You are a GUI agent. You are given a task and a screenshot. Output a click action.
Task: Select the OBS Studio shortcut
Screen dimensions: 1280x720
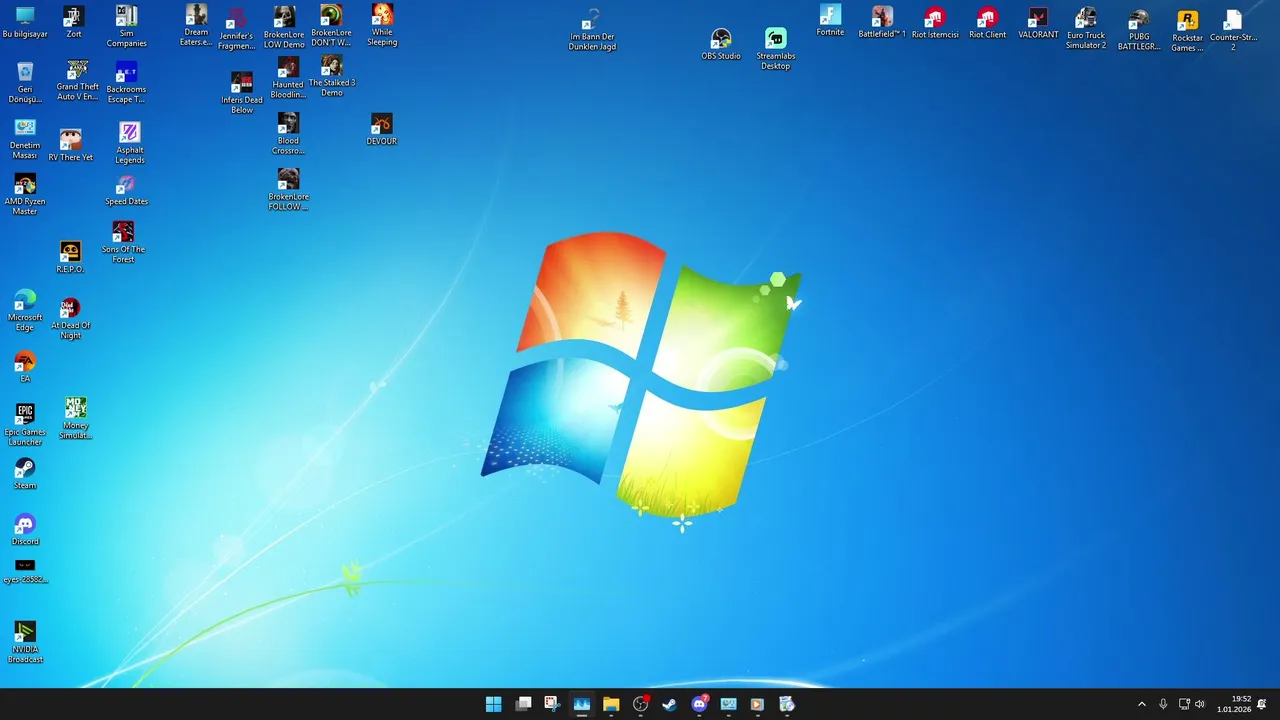coord(721,45)
